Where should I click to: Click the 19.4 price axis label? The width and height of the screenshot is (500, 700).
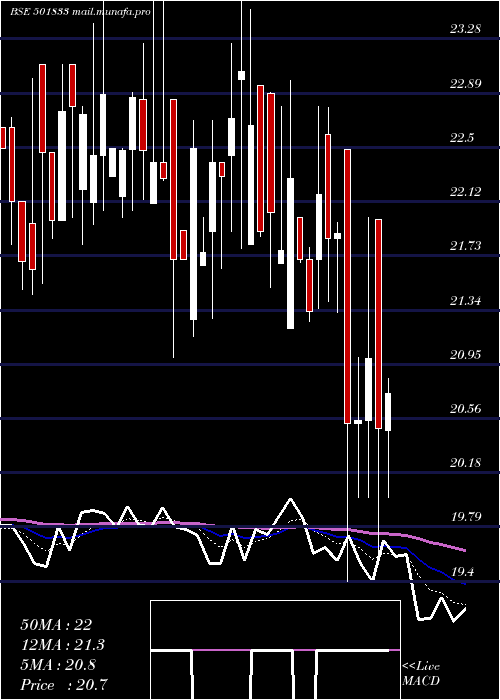coord(462,572)
